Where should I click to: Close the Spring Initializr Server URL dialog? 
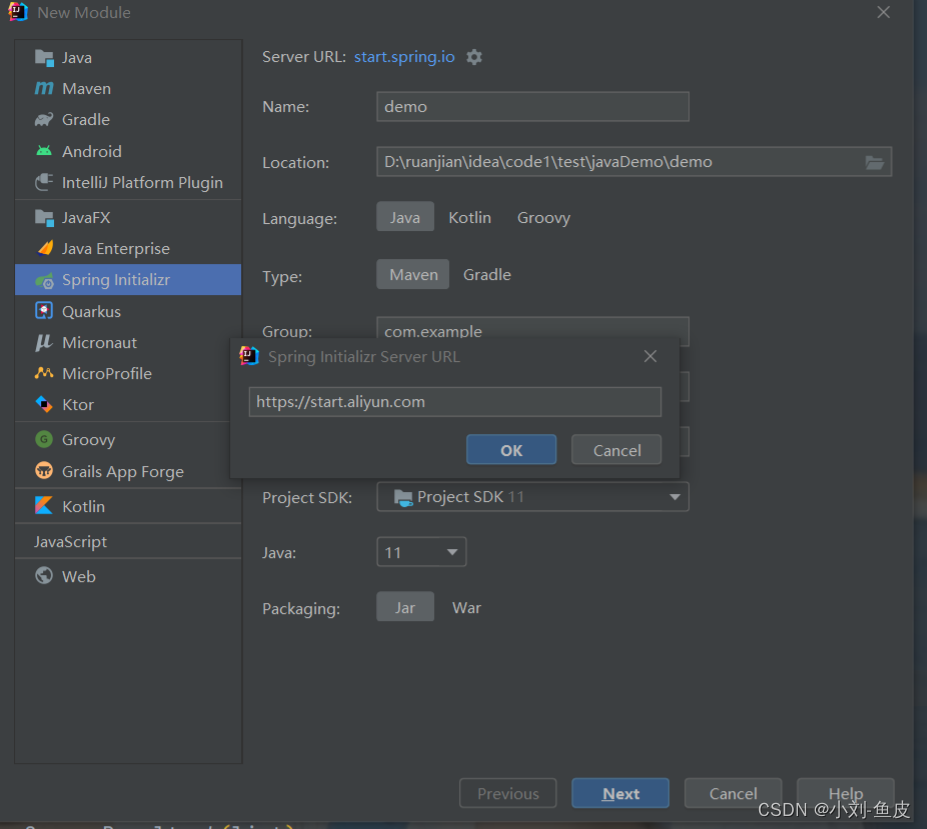[x=650, y=357]
